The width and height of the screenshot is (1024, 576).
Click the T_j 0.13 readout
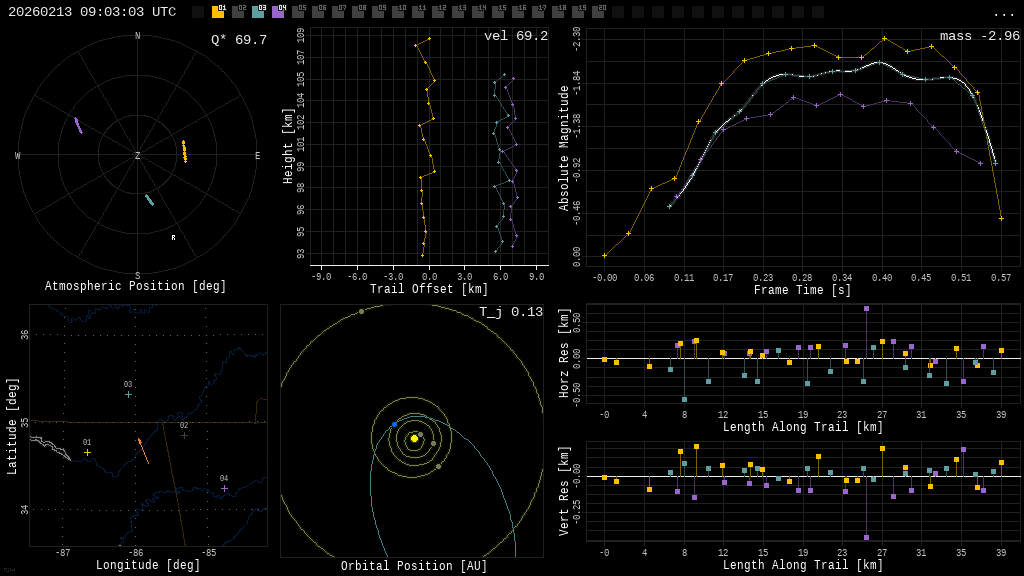coord(510,312)
